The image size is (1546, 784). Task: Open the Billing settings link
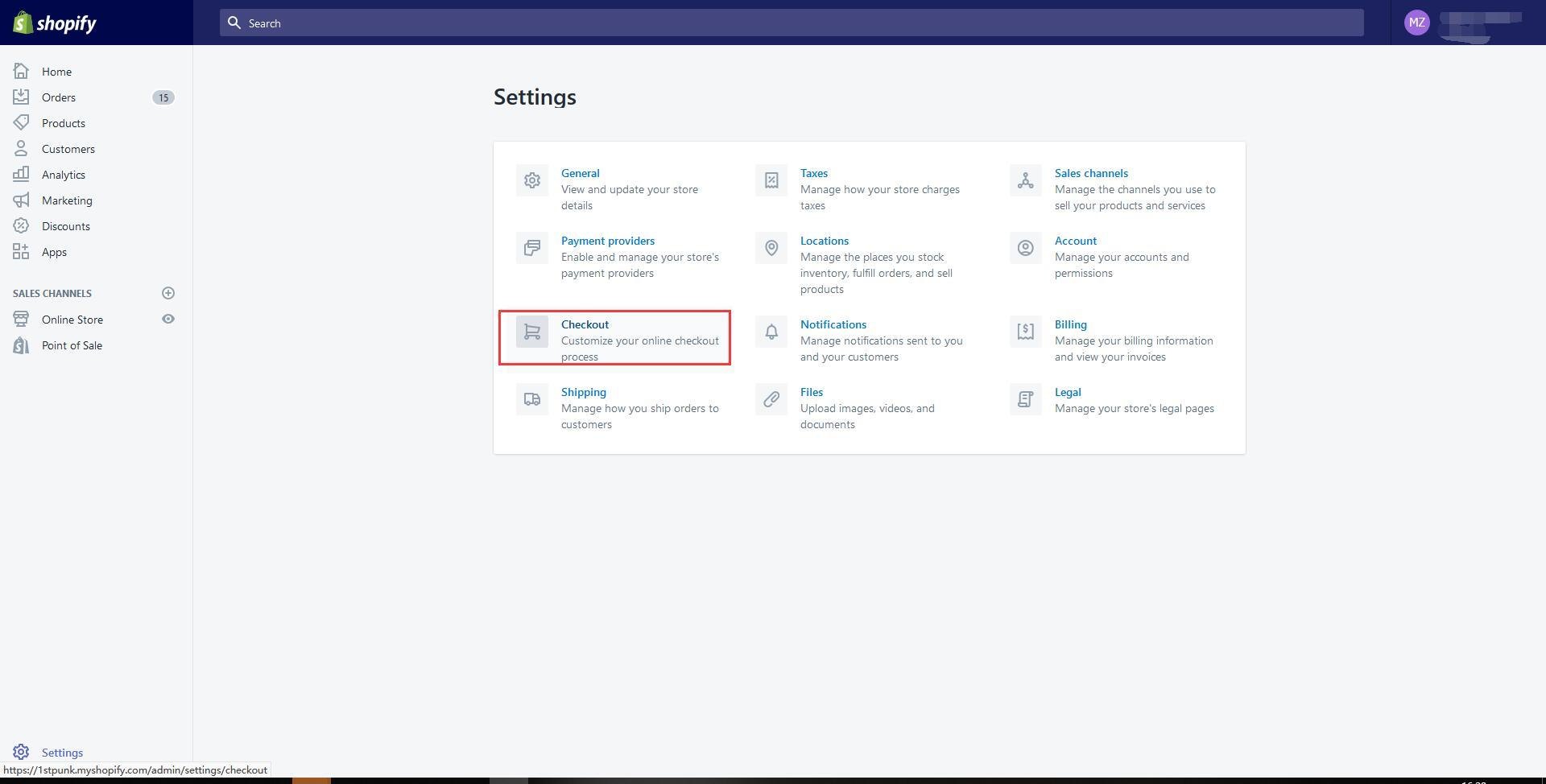coord(1071,324)
